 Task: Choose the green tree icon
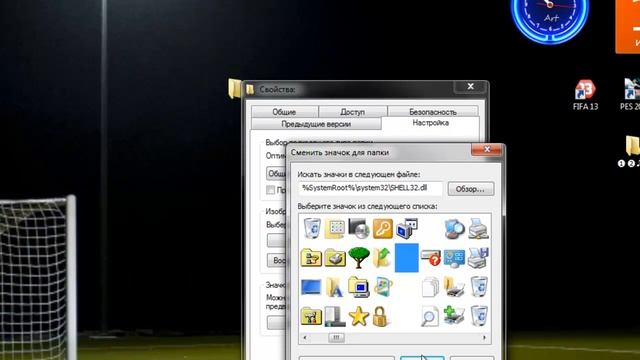click(x=359, y=258)
